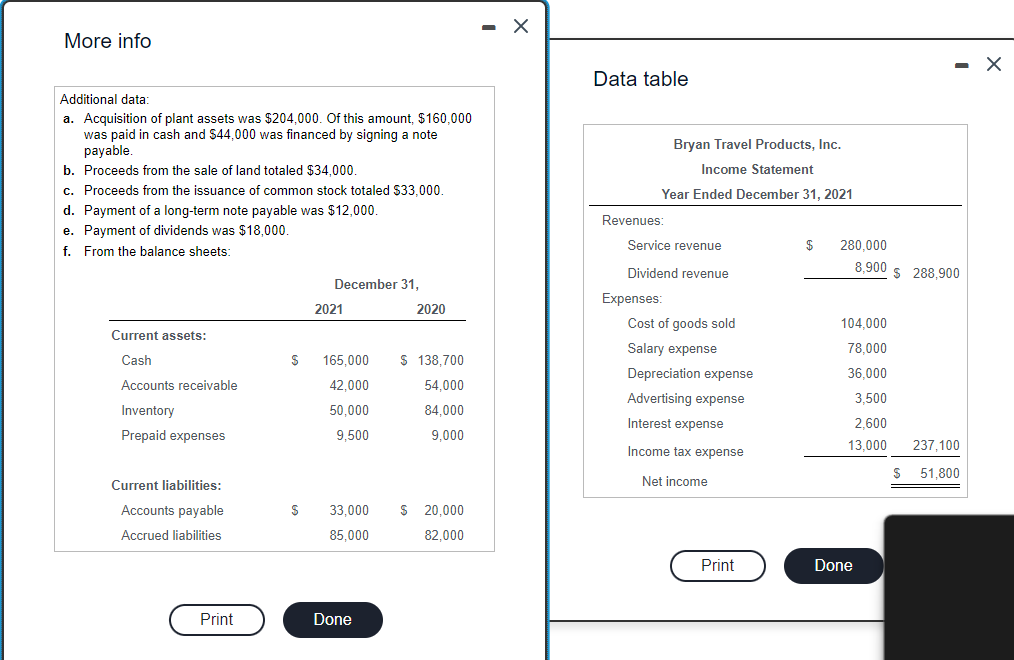Select 2021 Prepaid expenses 9,500
The height and width of the screenshot is (660, 1014).
coord(352,436)
